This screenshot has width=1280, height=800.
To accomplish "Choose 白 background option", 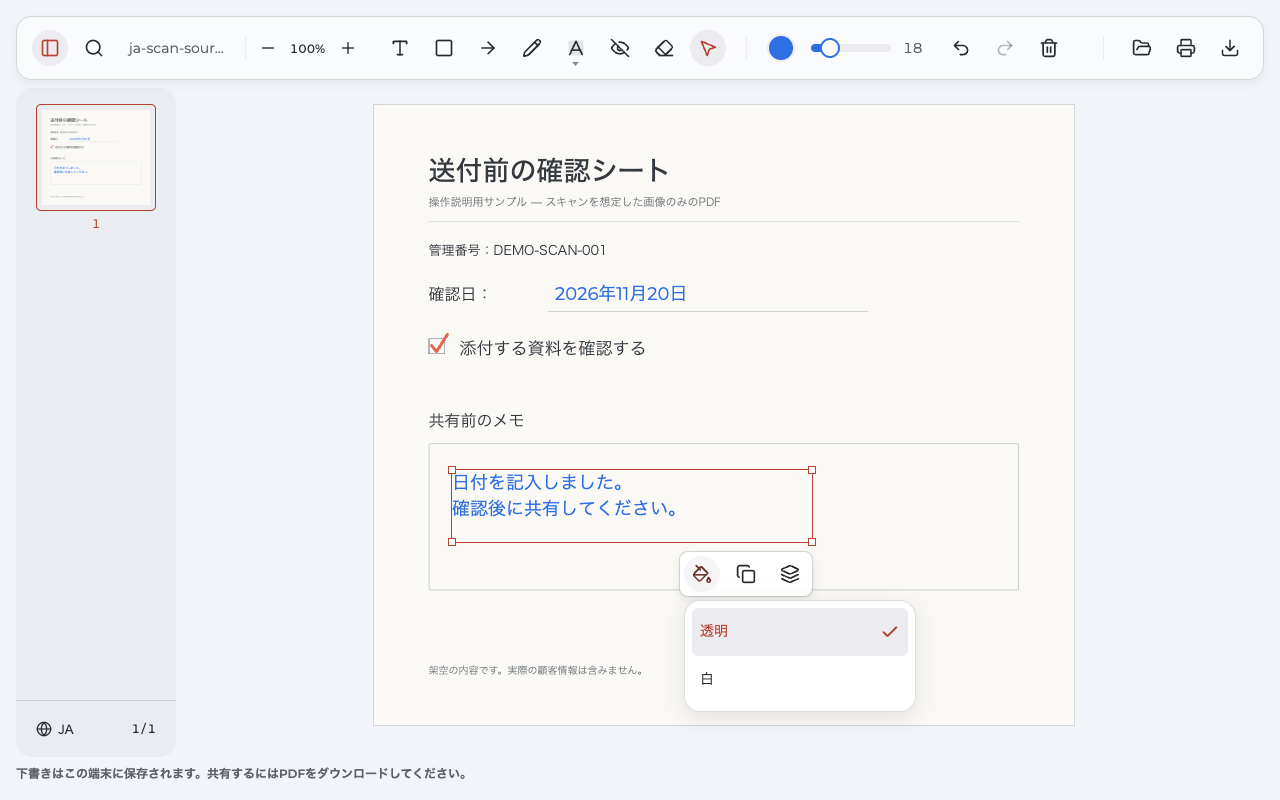I will 800,680.
